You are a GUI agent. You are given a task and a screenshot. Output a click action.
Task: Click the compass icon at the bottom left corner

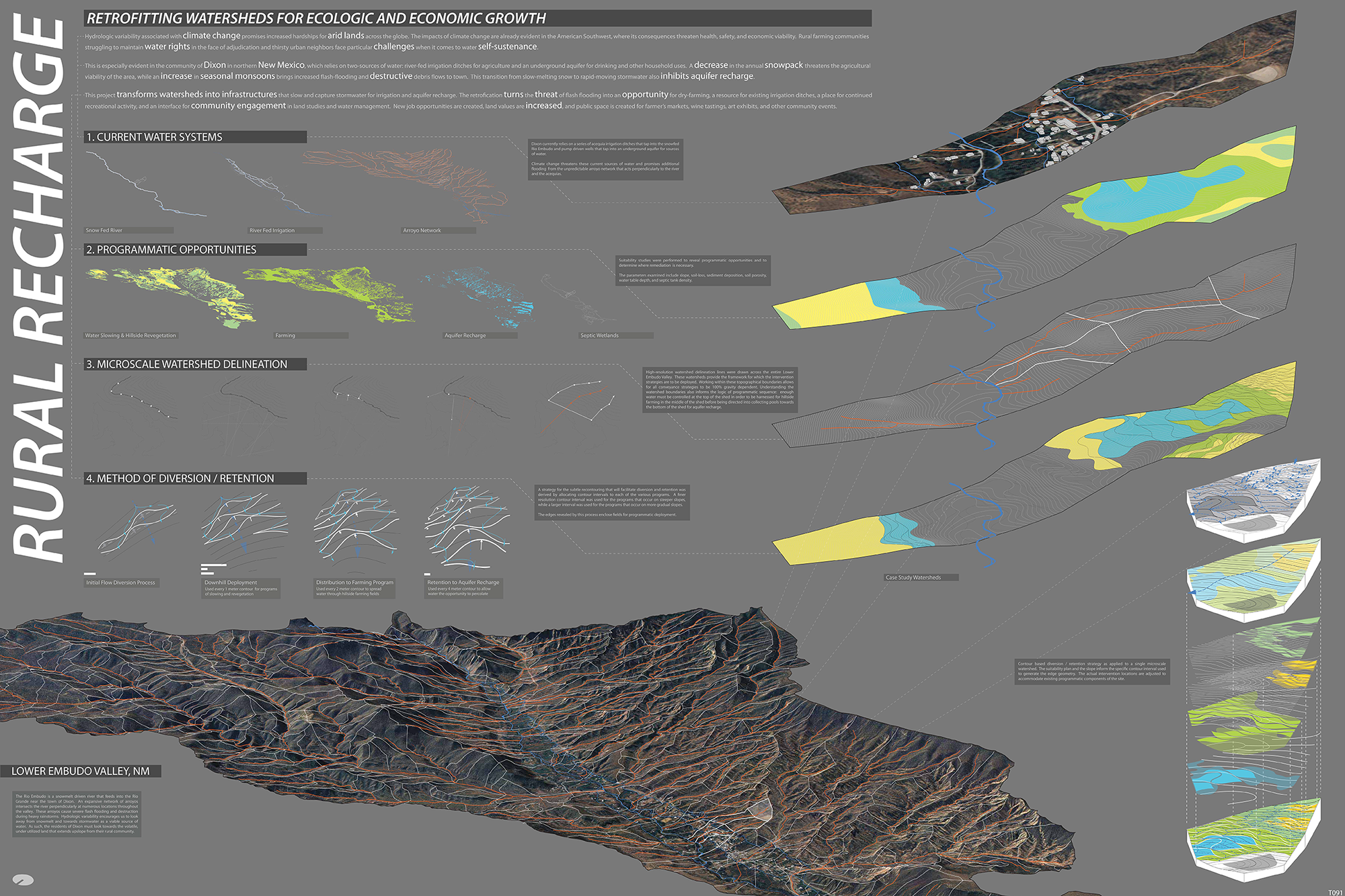pos(23,880)
